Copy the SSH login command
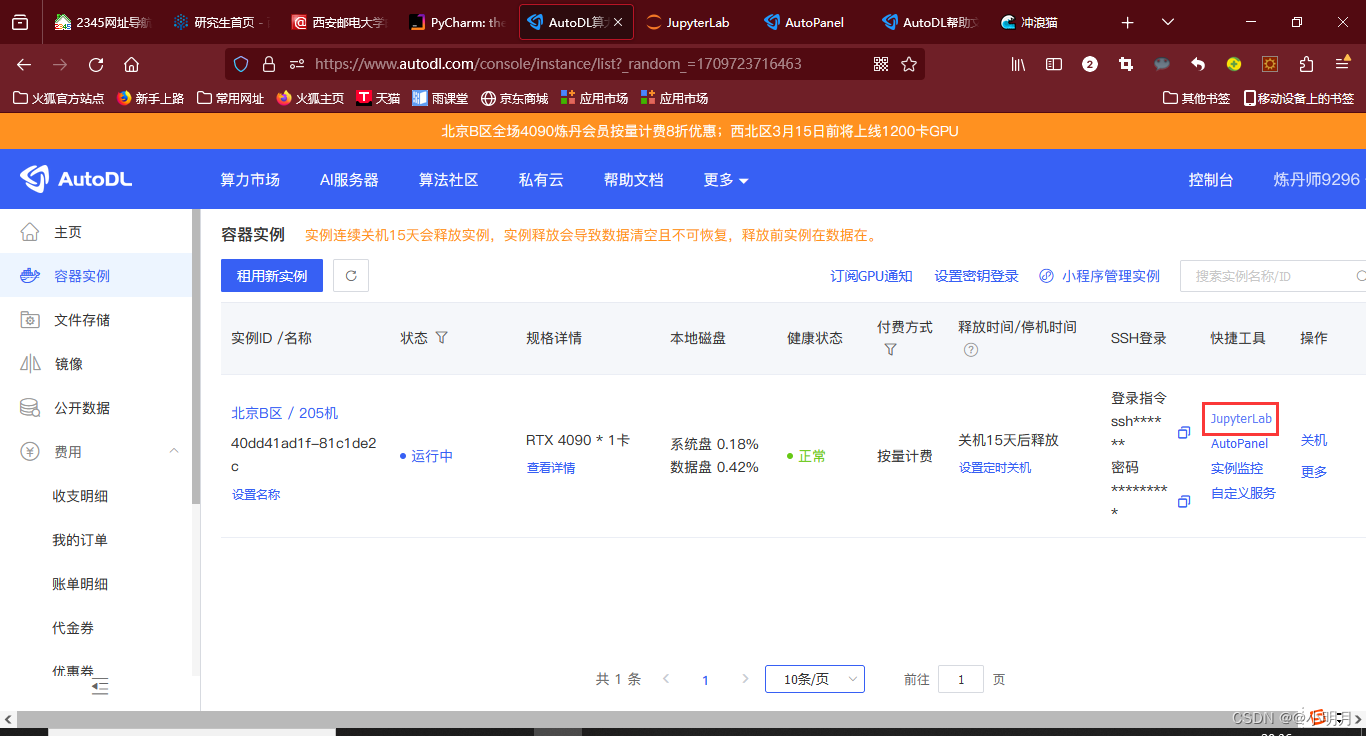The height and width of the screenshot is (736, 1366). click(1184, 433)
